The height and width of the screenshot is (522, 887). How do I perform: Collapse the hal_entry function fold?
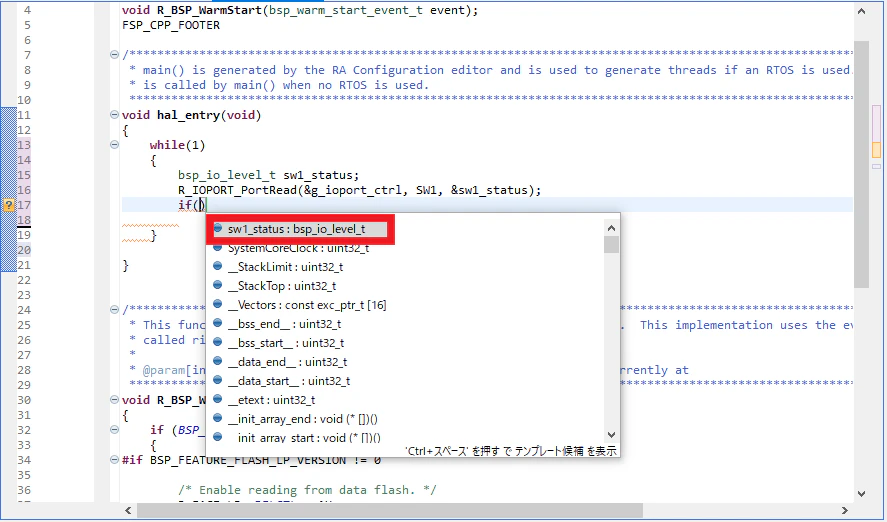coord(114,115)
